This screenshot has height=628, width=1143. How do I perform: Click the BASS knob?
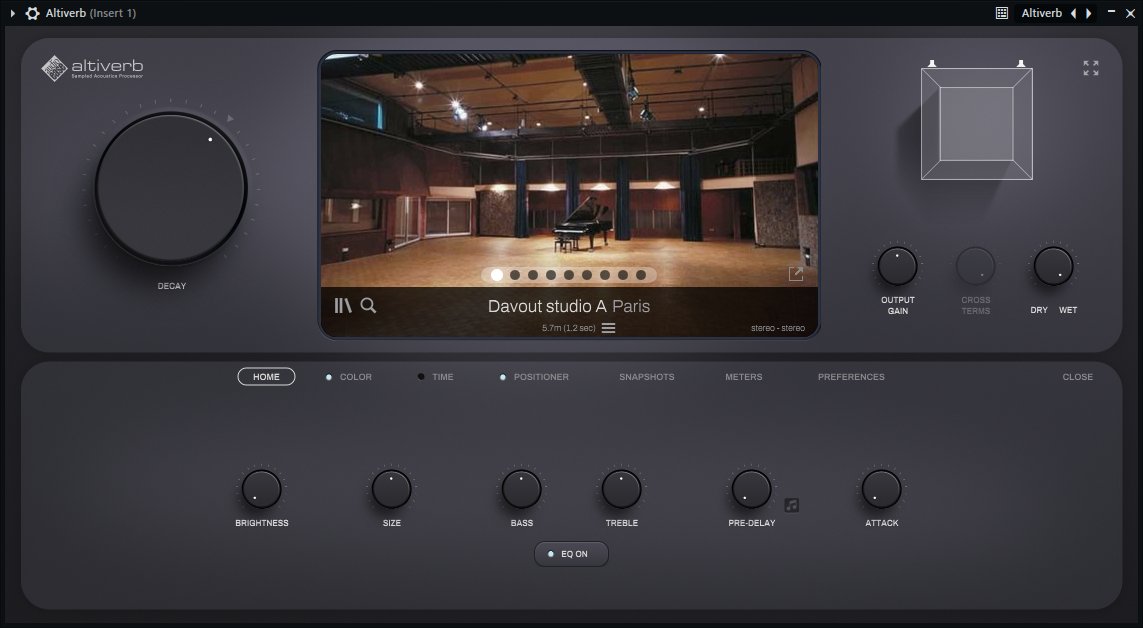(522, 489)
